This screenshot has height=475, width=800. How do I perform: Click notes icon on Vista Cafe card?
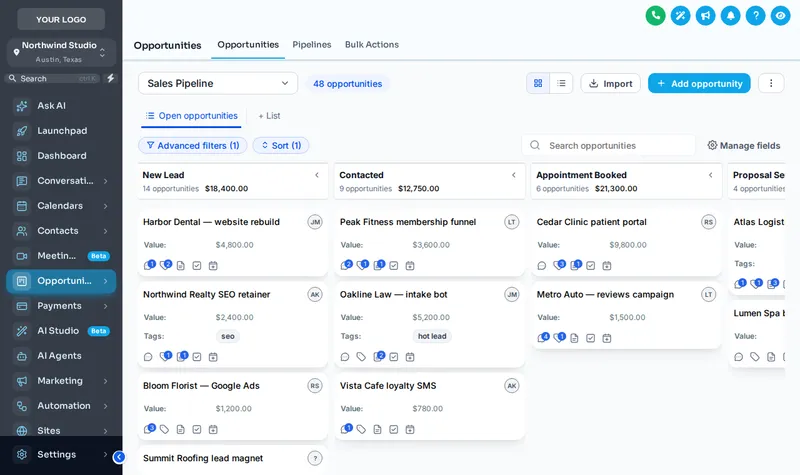point(378,430)
